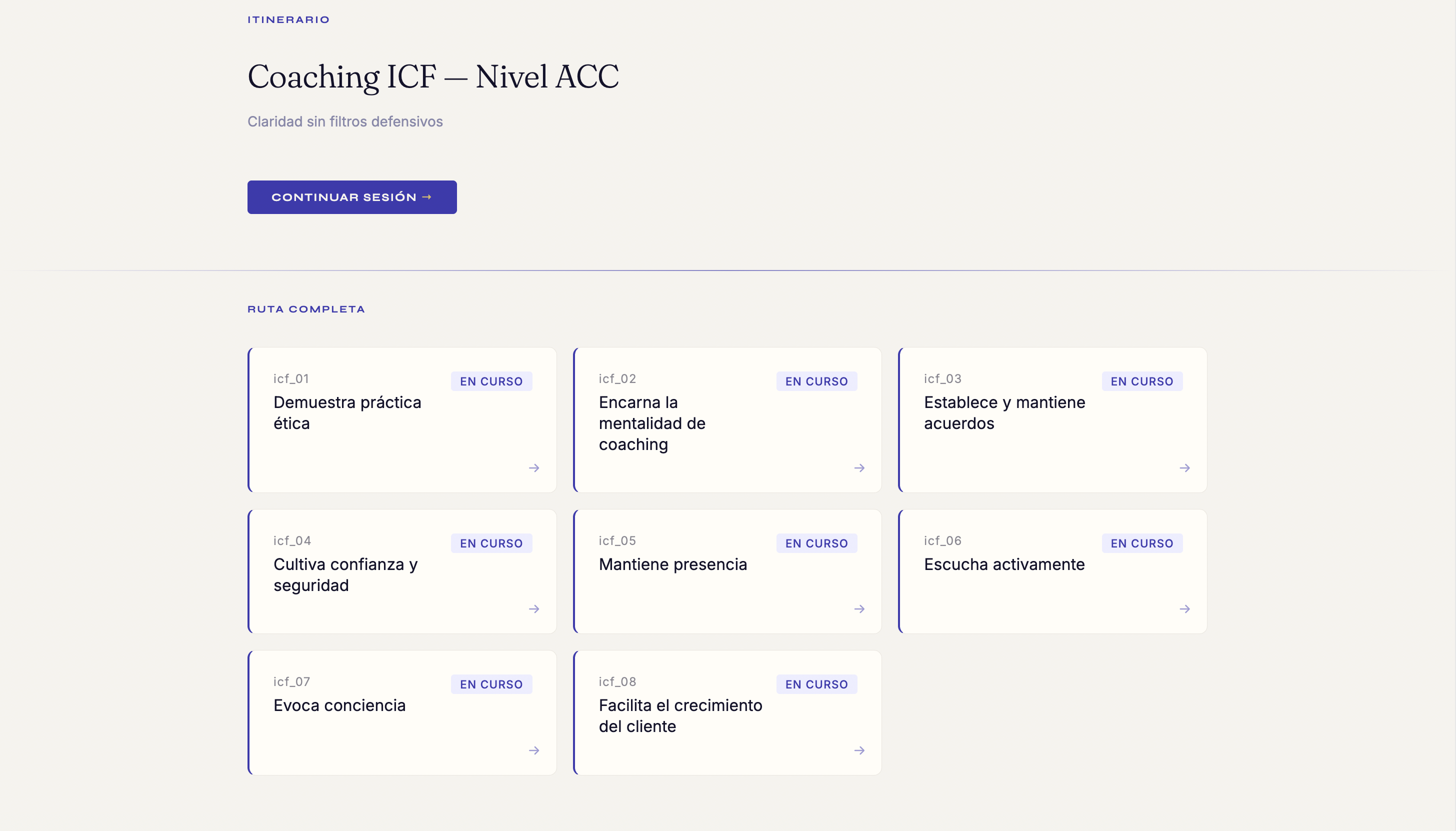Click arrow icon on Demuestra práctica ética card
This screenshot has width=1456, height=831.
[x=533, y=468]
